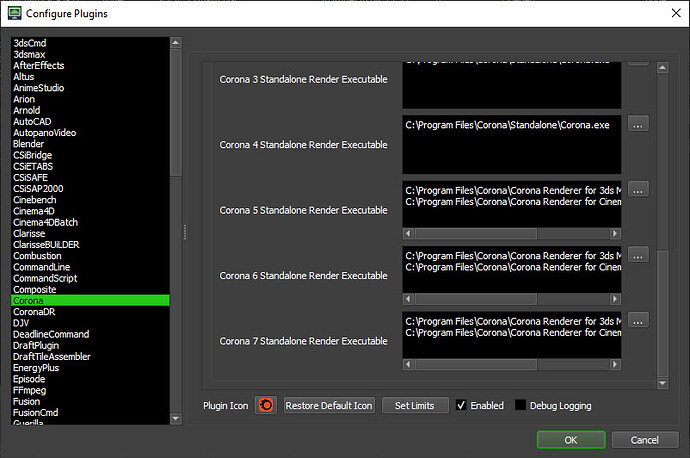Select AnimeStudio plugin
This screenshot has width=690, height=458.
point(90,88)
